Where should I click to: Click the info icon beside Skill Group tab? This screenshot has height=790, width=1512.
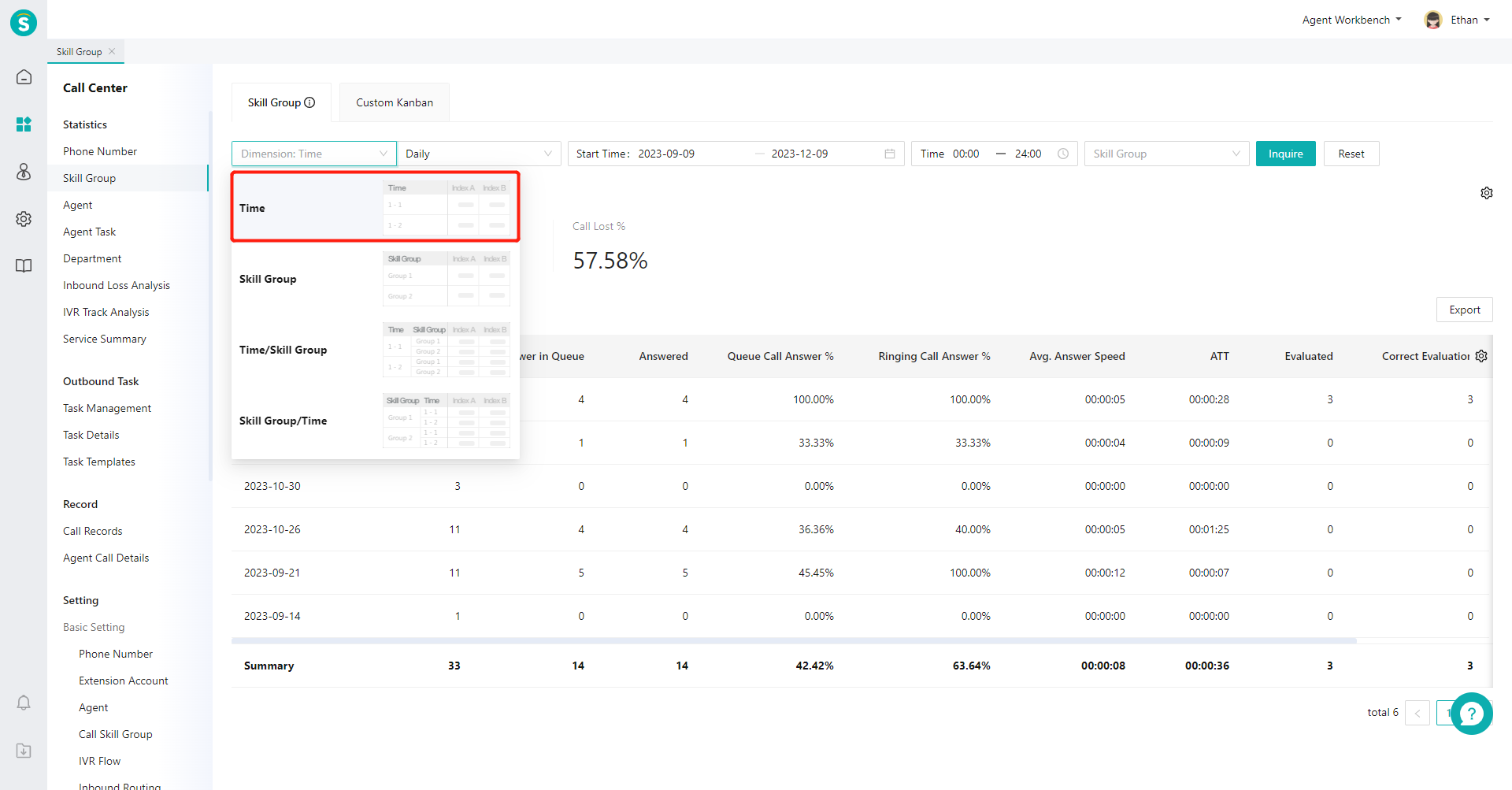coord(309,102)
